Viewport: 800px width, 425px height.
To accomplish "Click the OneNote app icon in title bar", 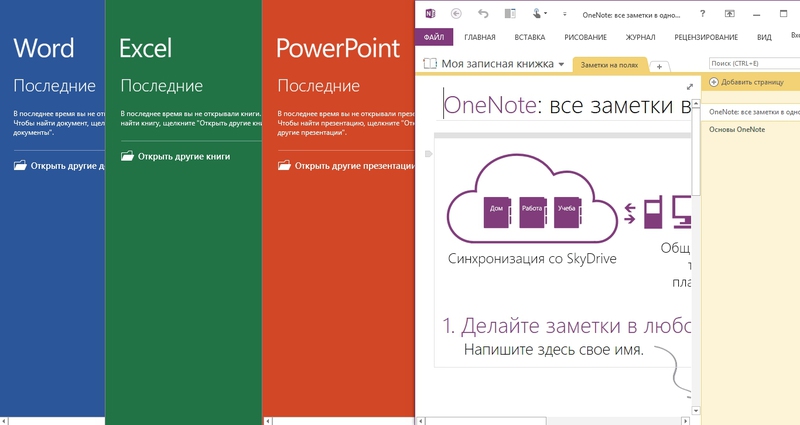I will (x=430, y=14).
